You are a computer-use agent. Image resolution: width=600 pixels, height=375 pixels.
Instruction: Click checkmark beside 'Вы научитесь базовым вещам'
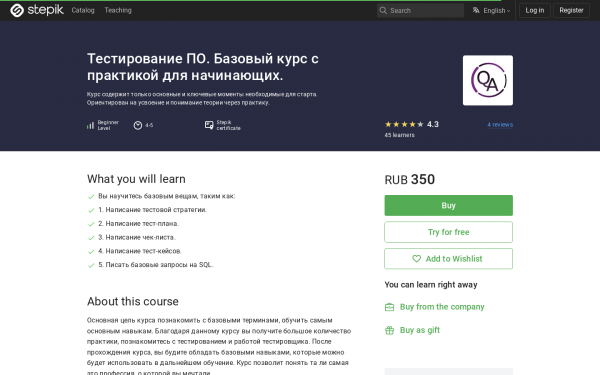91,197
